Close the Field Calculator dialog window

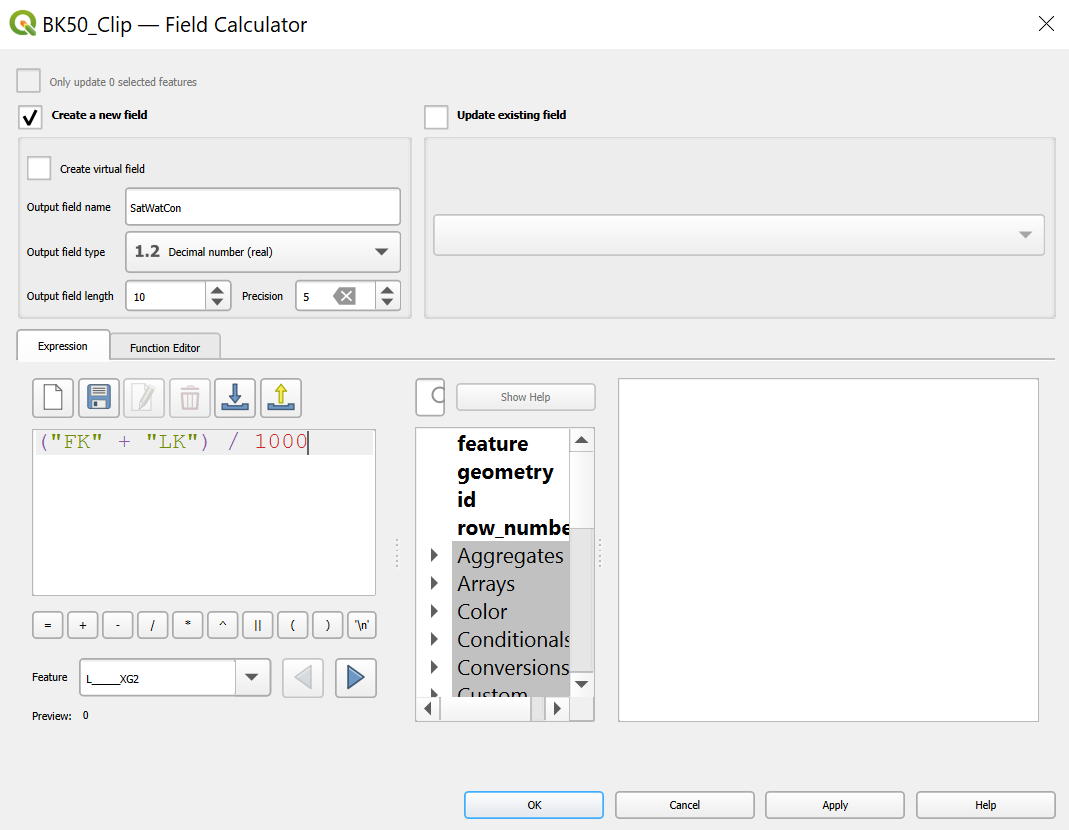tap(1046, 24)
